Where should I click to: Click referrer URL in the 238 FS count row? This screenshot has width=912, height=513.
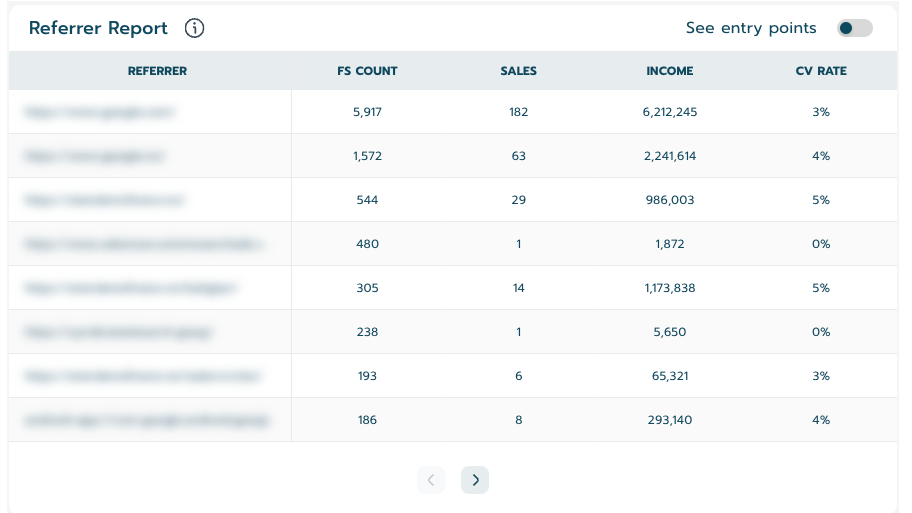point(119,332)
